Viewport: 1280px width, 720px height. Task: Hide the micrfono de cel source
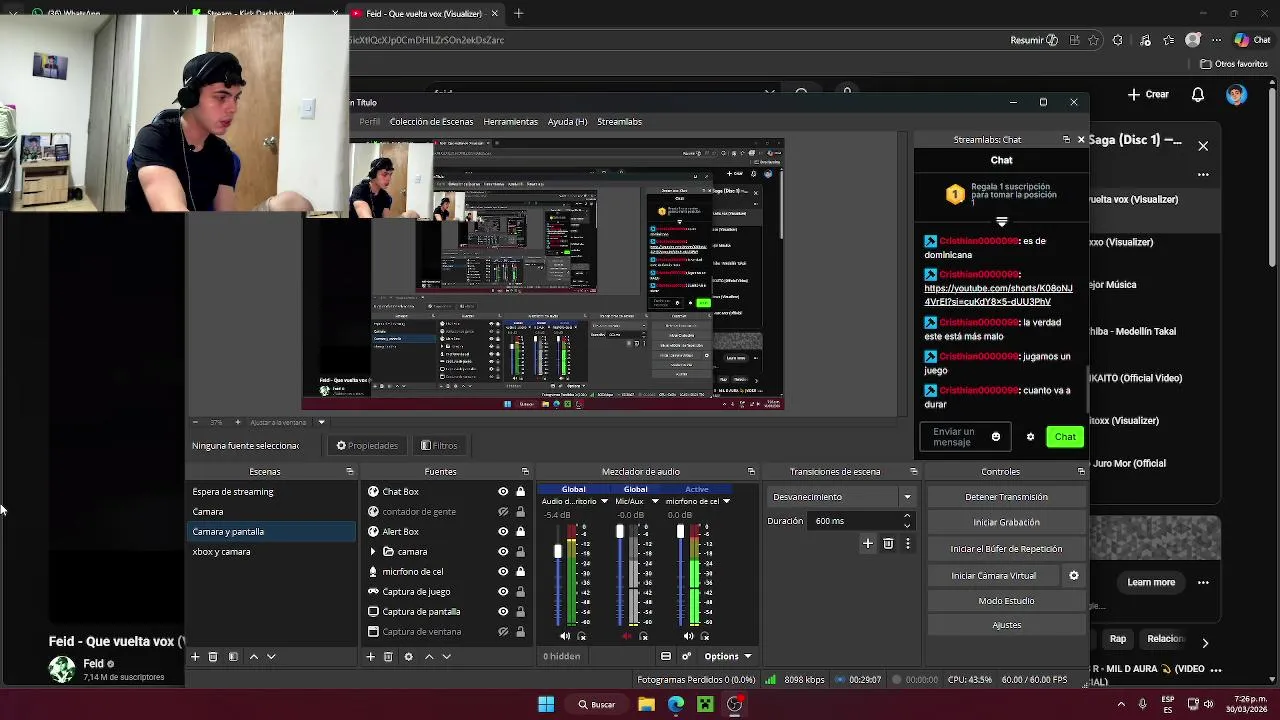tap(503, 572)
